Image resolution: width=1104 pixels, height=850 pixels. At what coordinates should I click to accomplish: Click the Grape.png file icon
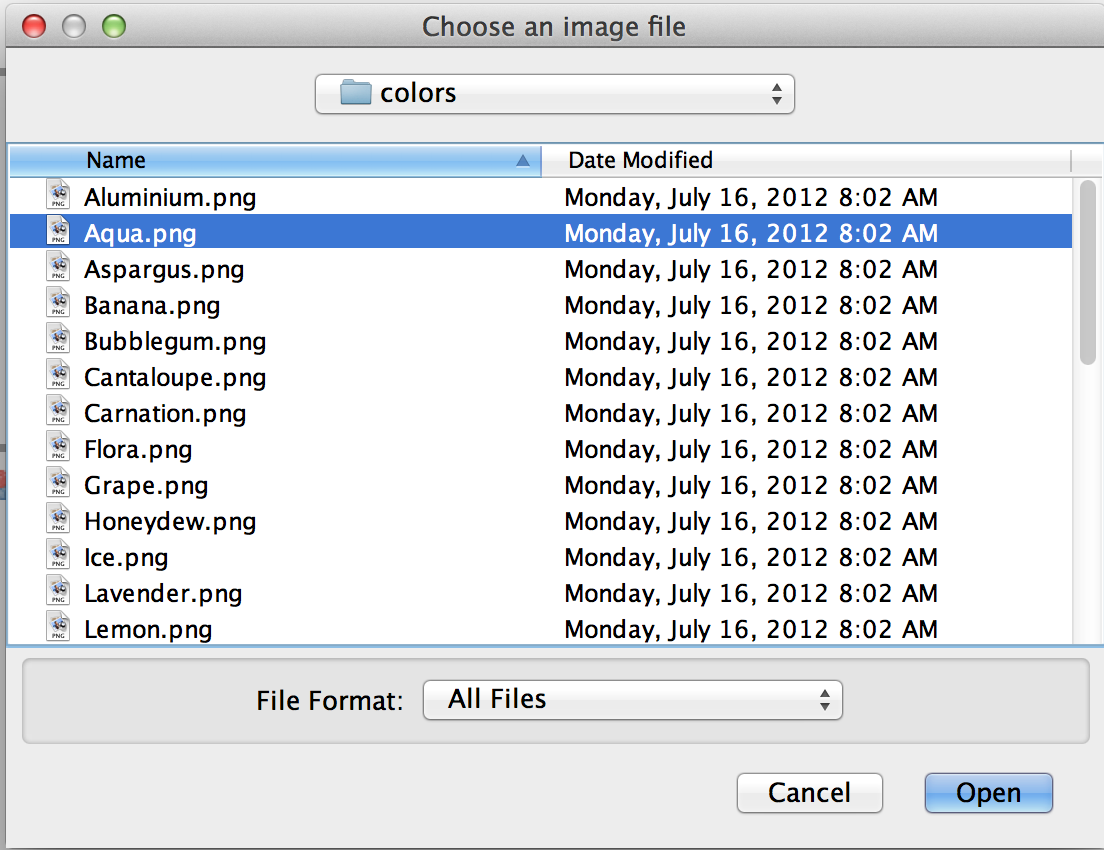[59, 485]
